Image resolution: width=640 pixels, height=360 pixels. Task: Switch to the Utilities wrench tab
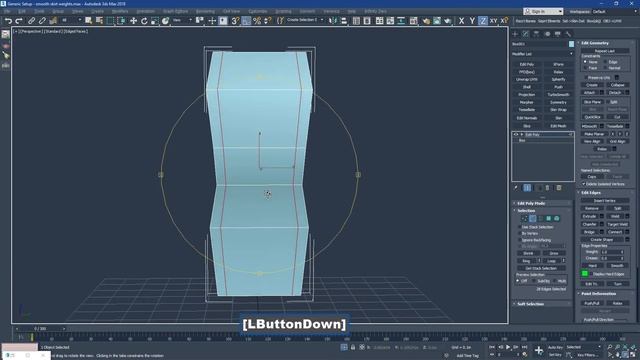(568, 34)
